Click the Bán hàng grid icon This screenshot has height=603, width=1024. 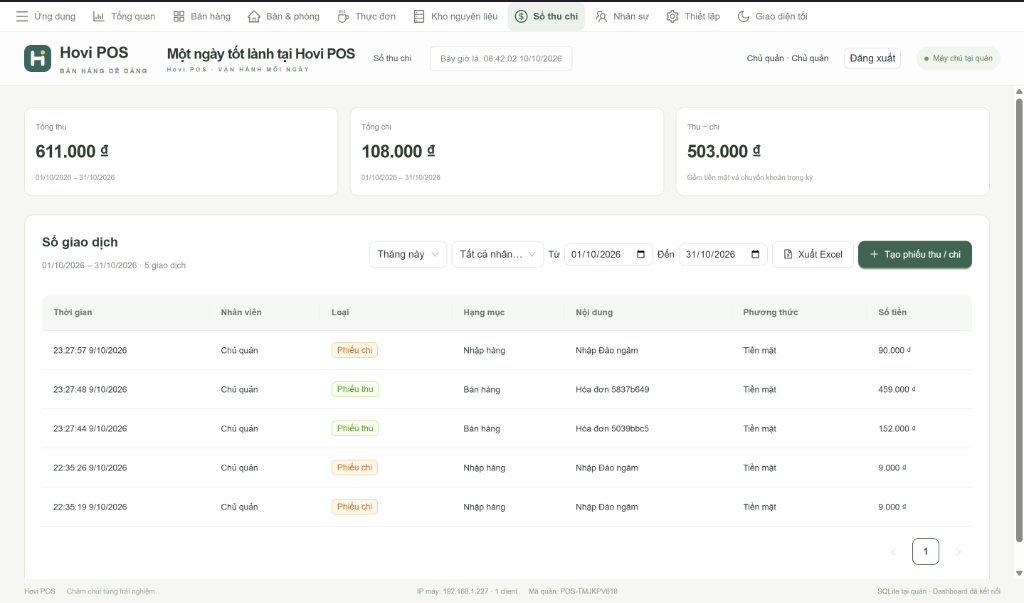[x=178, y=16]
